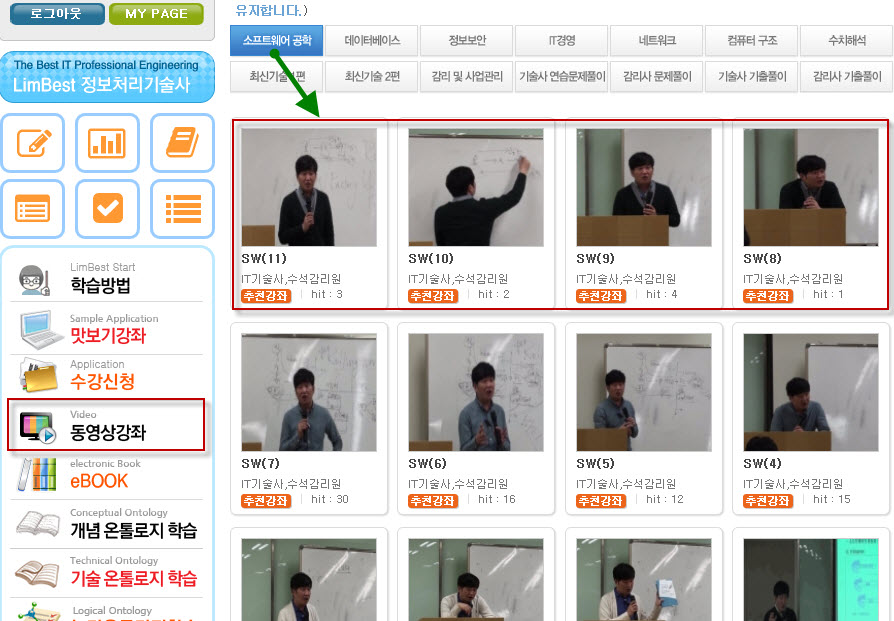Click the 추천강좌 badge under SW(4)
Viewport: 894px width, 621px height.
[x=768, y=501]
